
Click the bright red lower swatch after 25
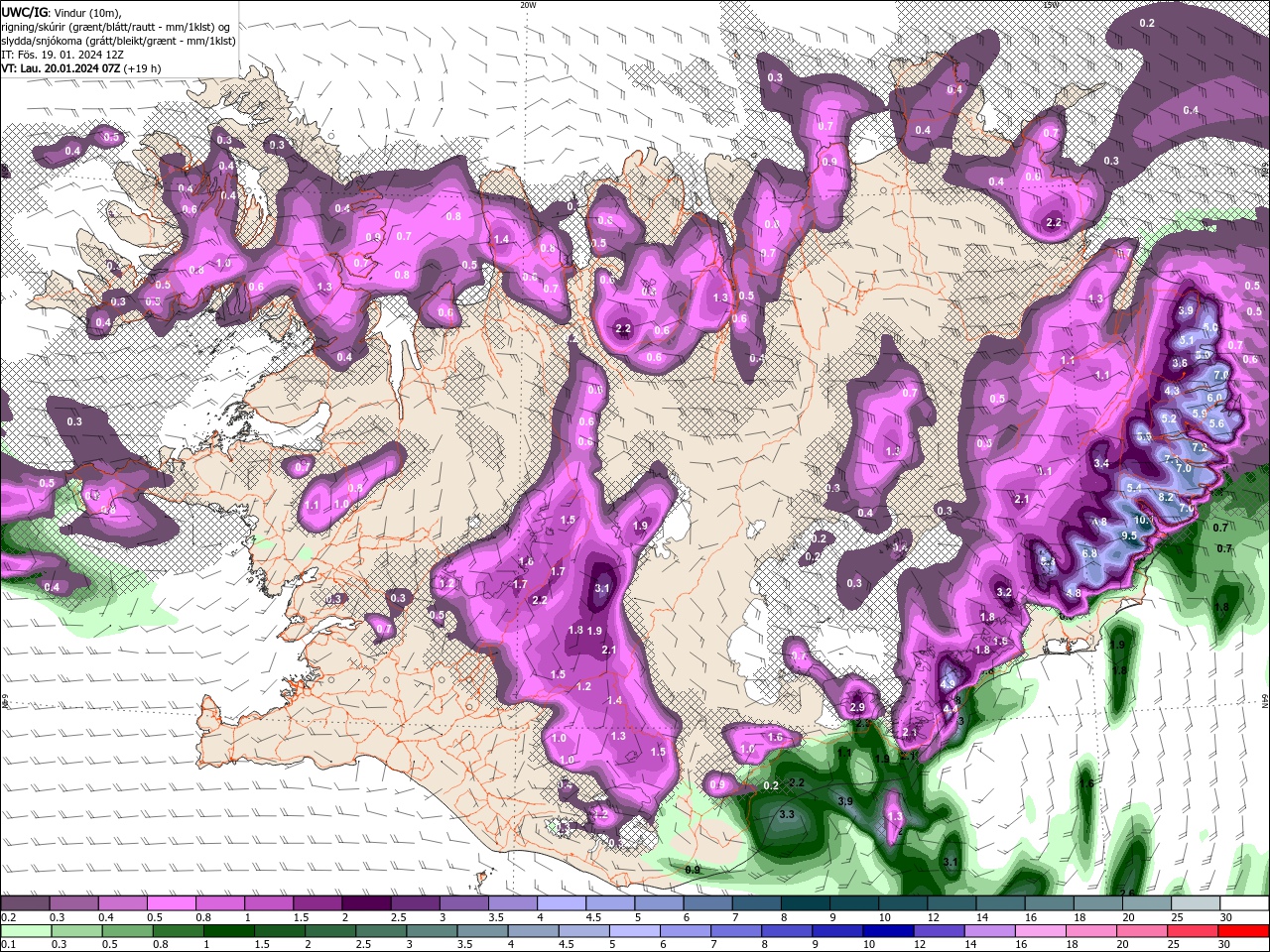point(1243,931)
